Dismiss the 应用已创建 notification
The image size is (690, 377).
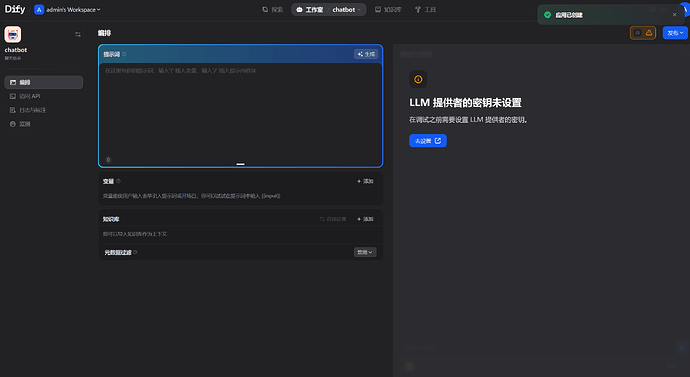pos(675,15)
